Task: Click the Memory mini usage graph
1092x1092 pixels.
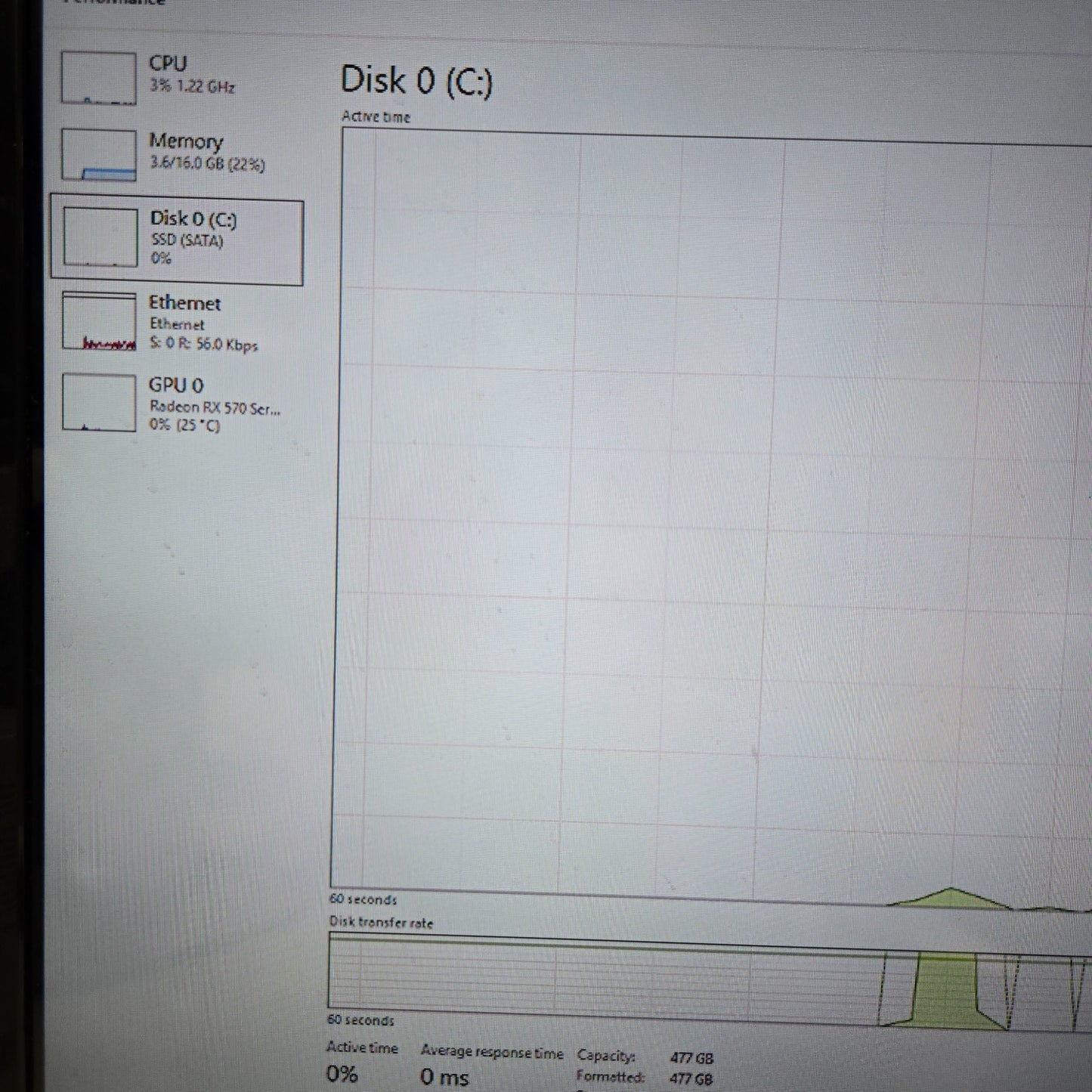Action: pyautogui.click(x=98, y=155)
